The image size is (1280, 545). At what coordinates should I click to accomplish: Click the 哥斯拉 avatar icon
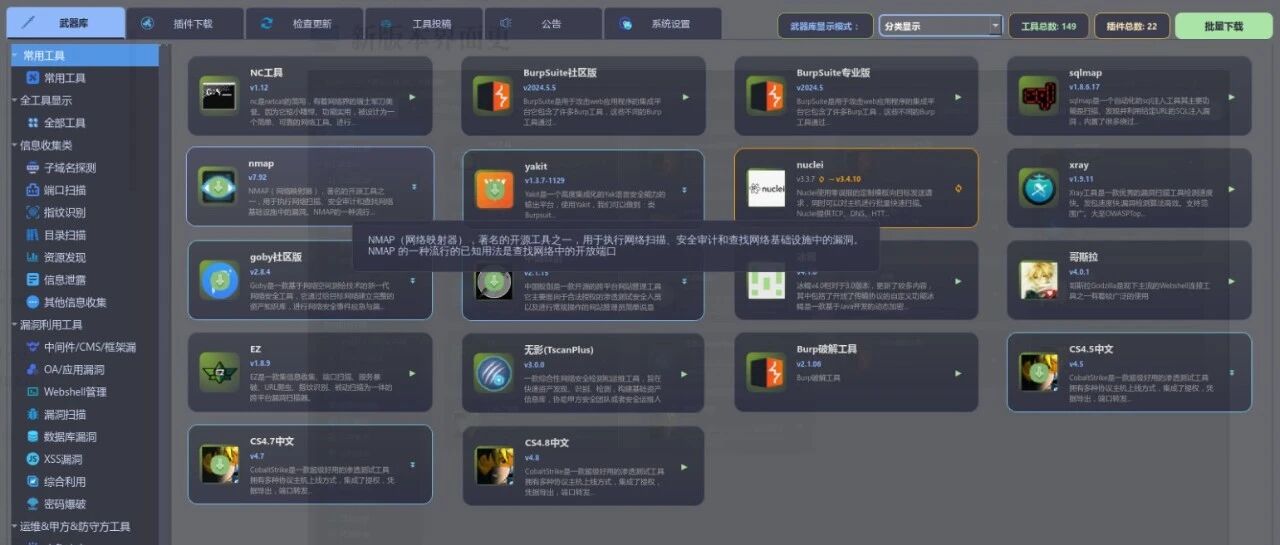point(1039,280)
